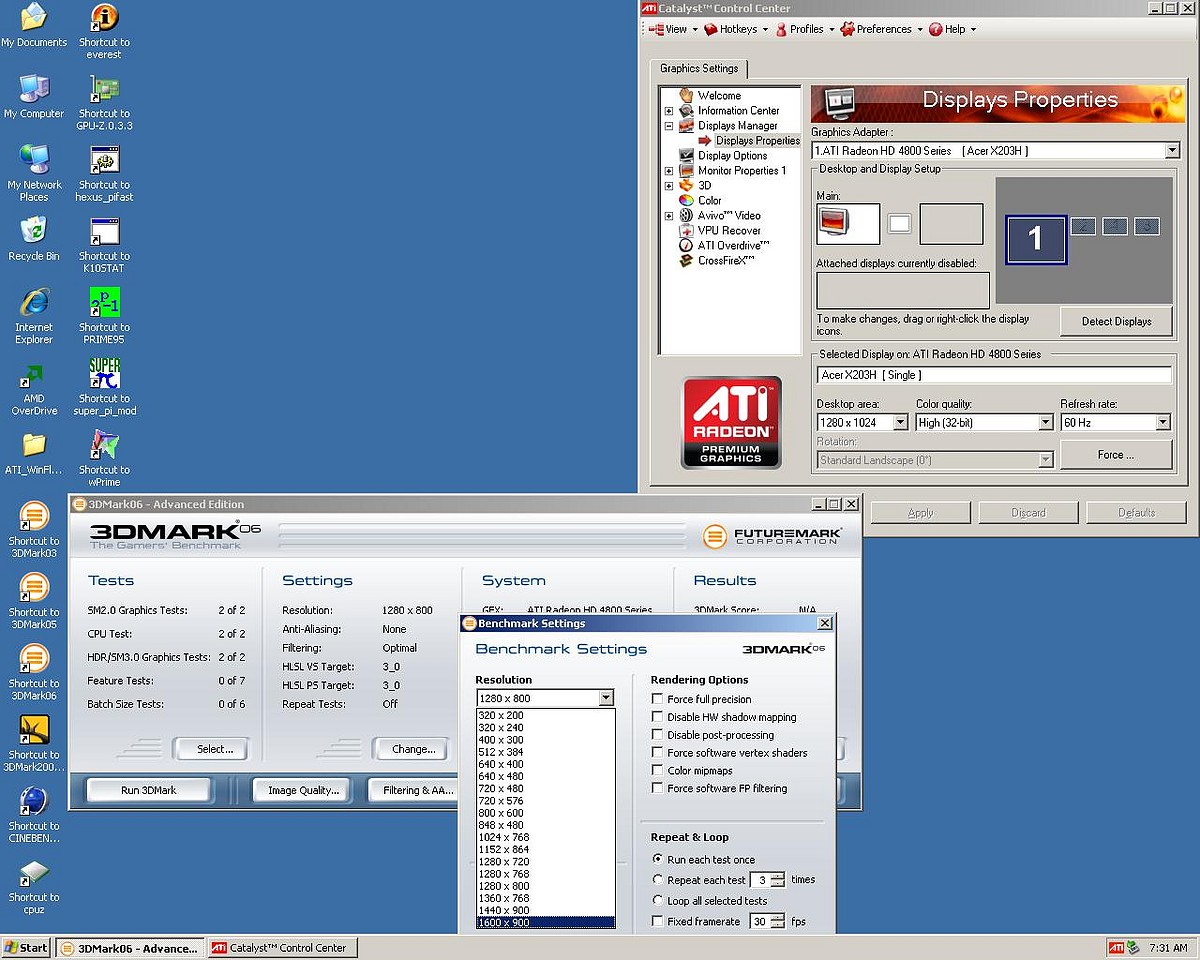The image size is (1200, 960).
Task: Open the Windows Start menu
Action: pyautogui.click(x=26, y=948)
